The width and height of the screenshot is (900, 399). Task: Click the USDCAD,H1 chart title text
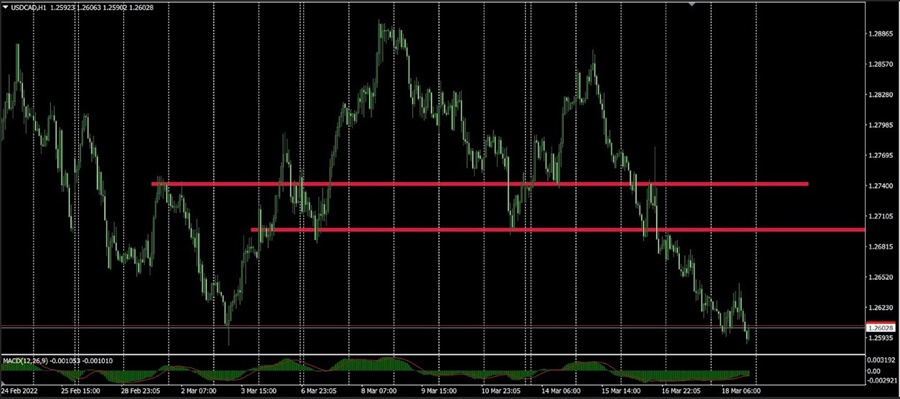tap(29, 7)
